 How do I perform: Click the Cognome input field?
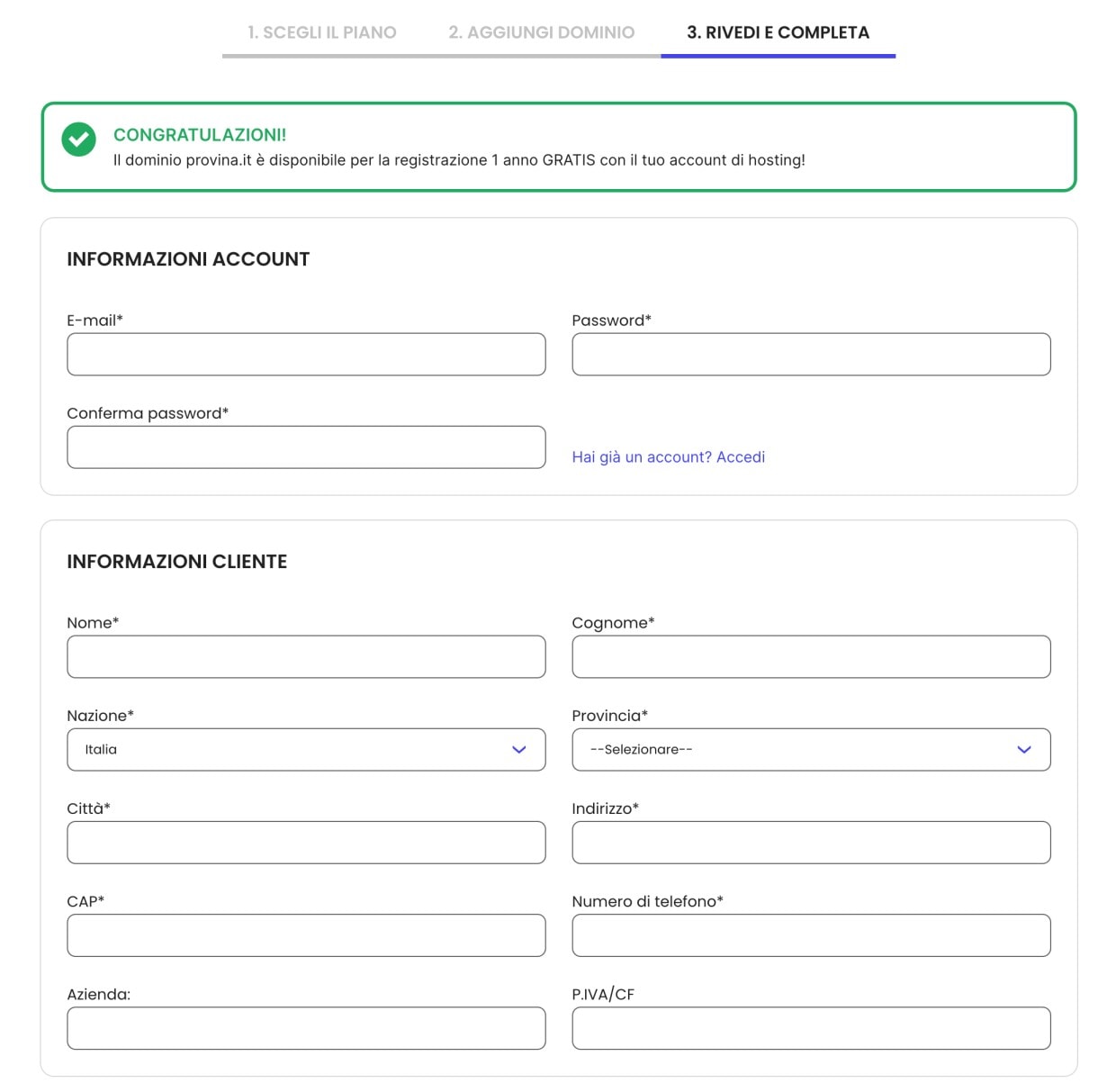point(810,656)
